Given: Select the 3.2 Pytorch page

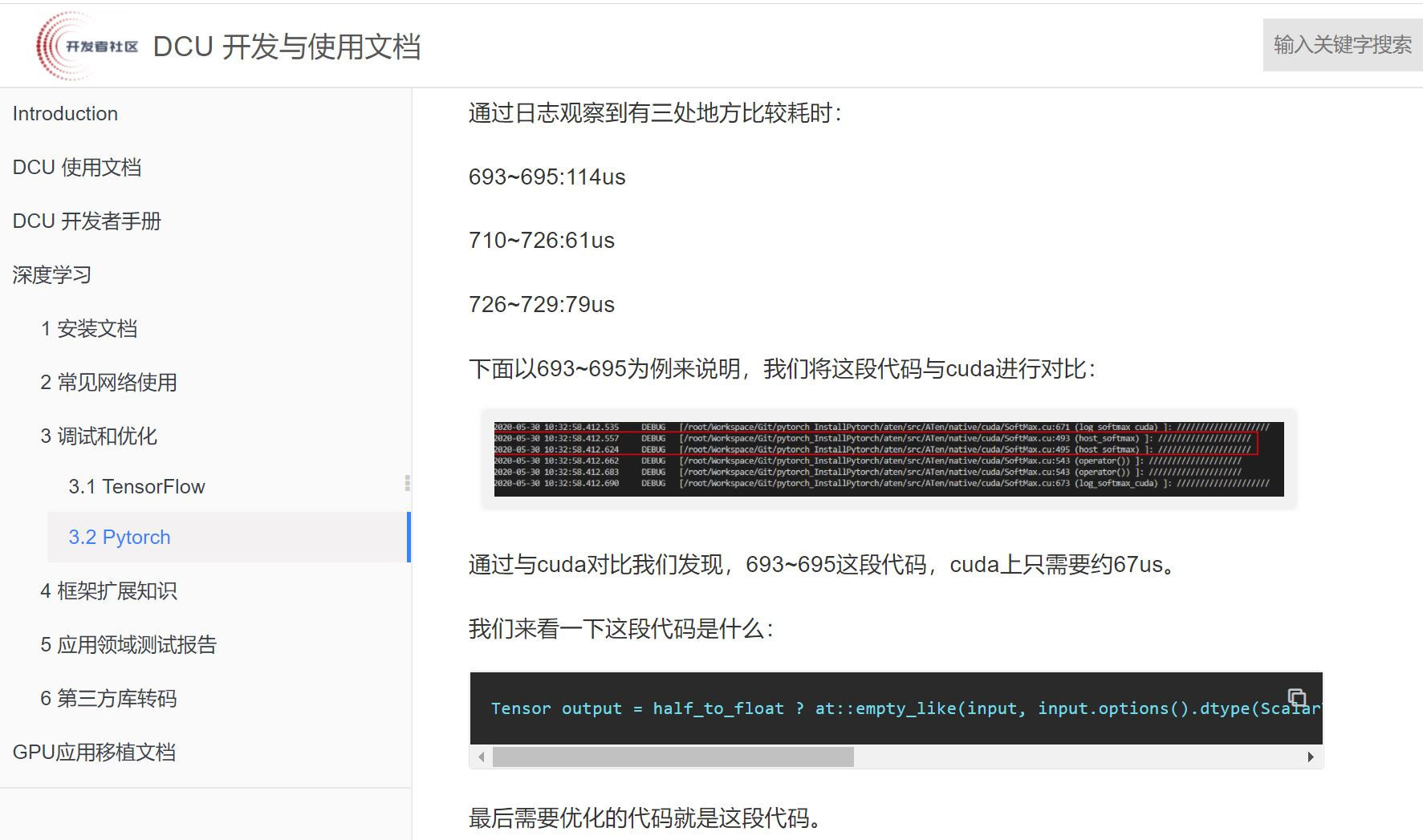Looking at the screenshot, I should (229, 537).
